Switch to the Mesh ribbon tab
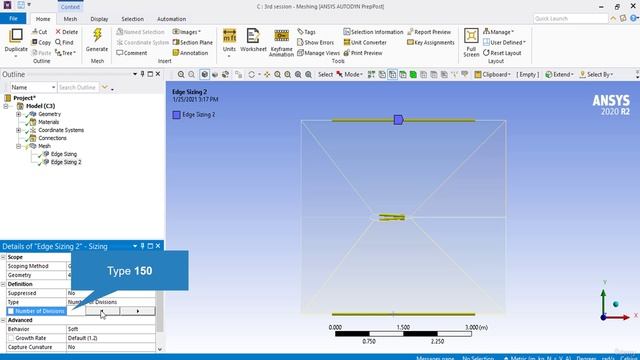 click(x=70, y=19)
